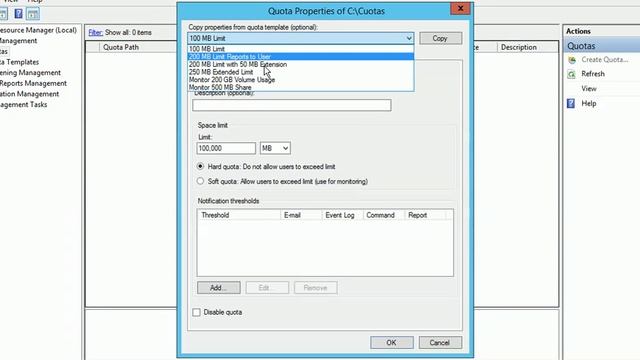Select the Classification Management tree node

tap(29, 94)
